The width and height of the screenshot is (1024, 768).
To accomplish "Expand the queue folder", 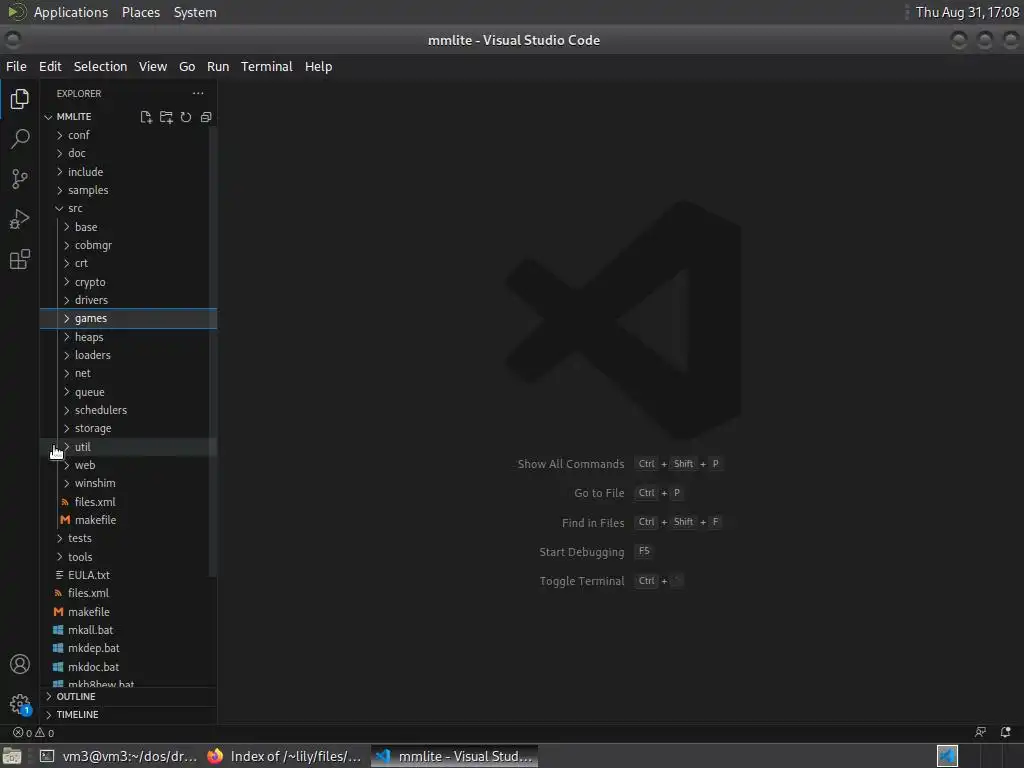I will [x=128, y=392].
